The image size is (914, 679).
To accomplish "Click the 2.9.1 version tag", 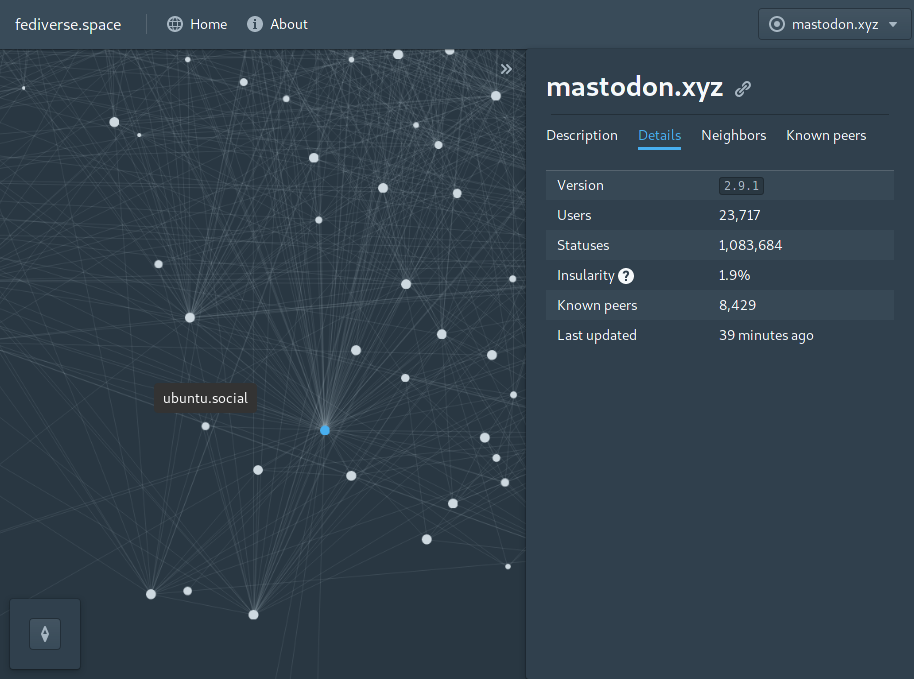I will point(741,186).
